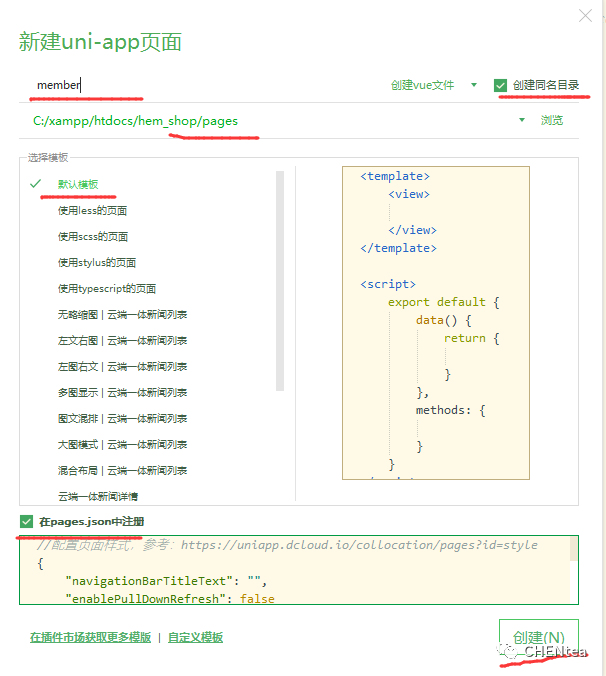This screenshot has width=606, height=676.
Task: Select 左文右图 | 云端一体新闻列表 template
Action: click(x=122, y=341)
